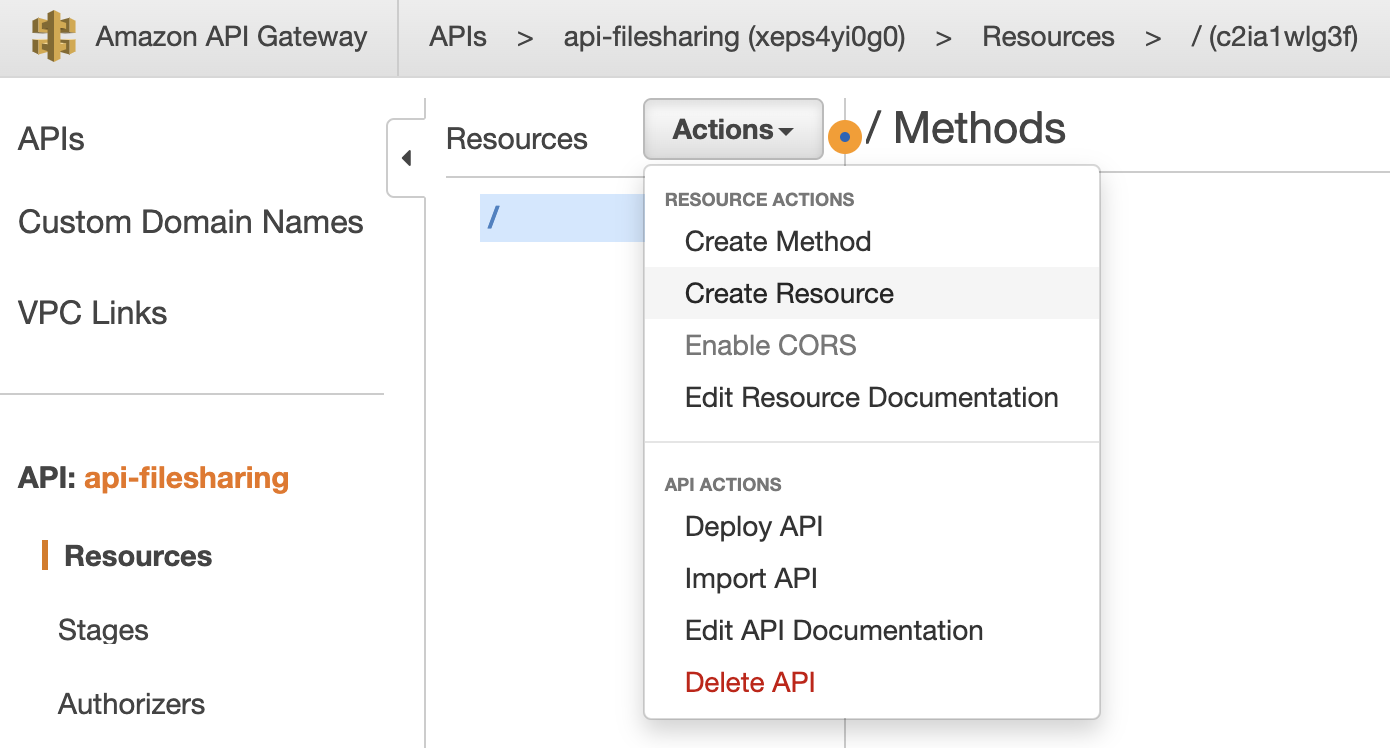Choose Create Resource
This screenshot has width=1390, height=748.
(x=788, y=293)
